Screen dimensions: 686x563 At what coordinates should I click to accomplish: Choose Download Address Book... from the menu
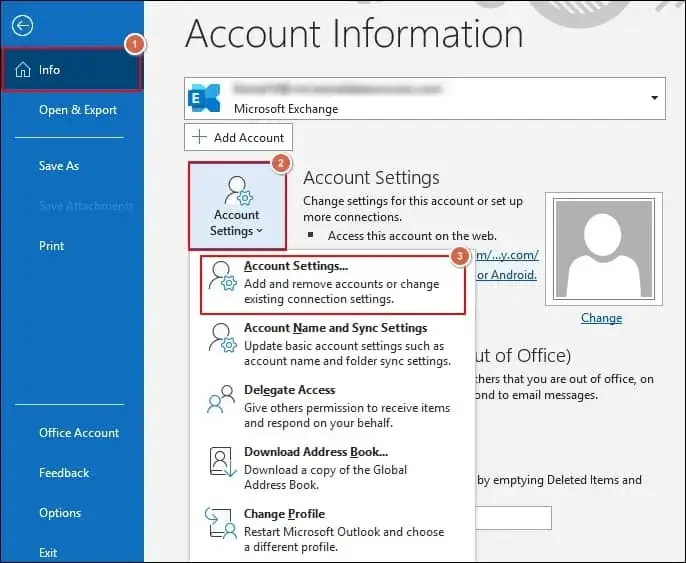(x=333, y=468)
